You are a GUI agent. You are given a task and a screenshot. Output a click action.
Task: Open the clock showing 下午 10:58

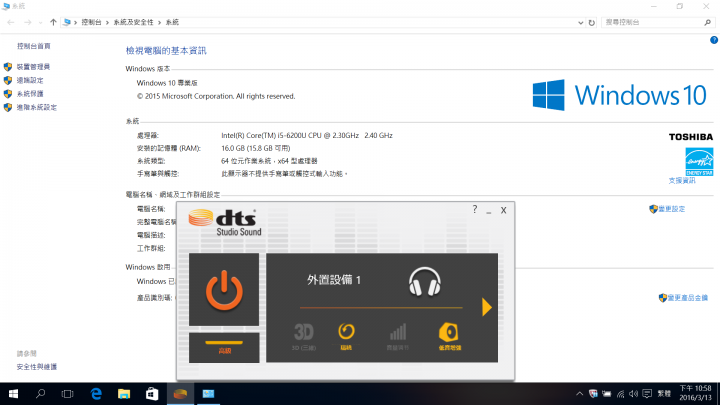[x=695, y=393]
